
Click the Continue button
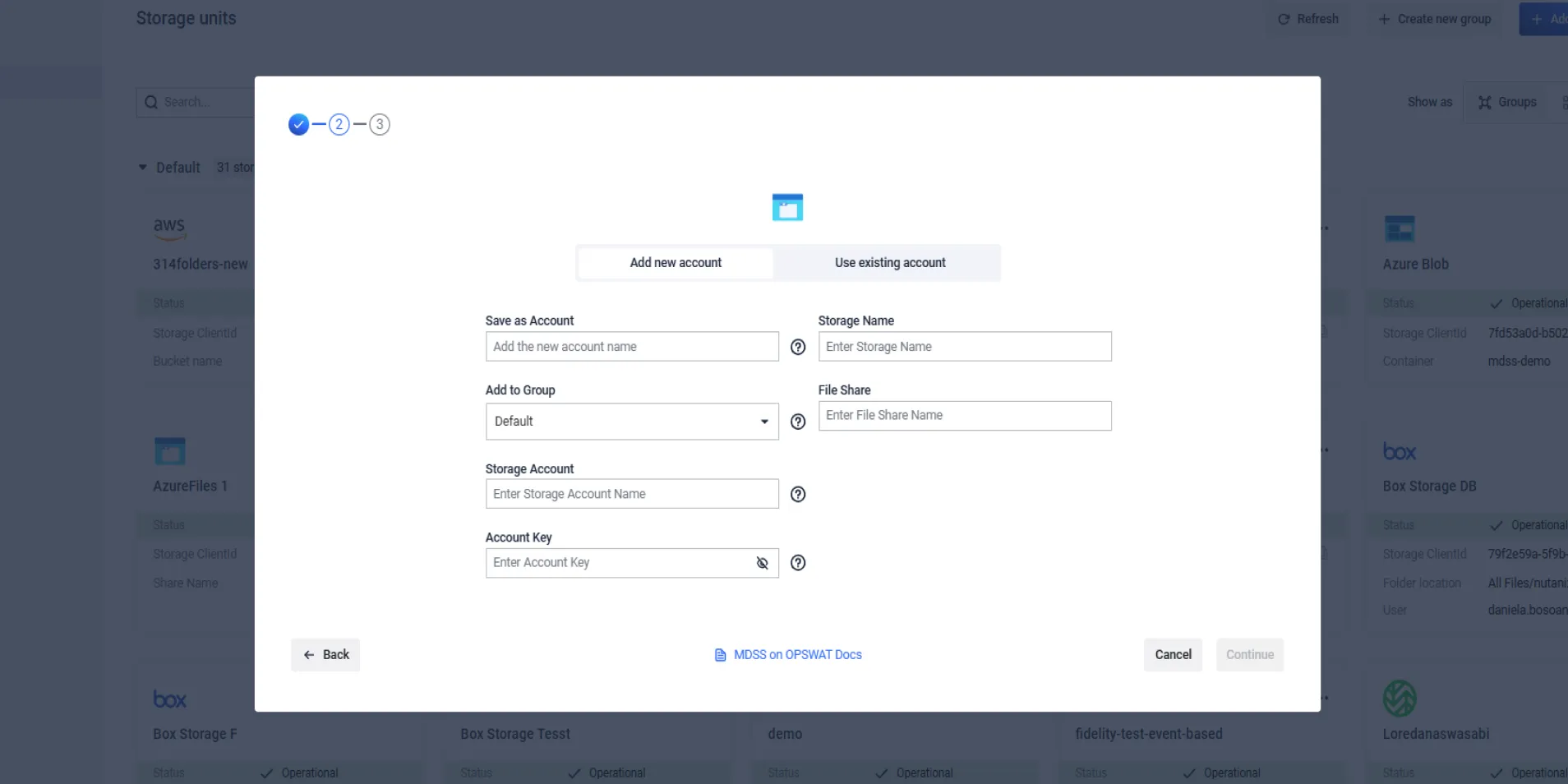point(1249,655)
